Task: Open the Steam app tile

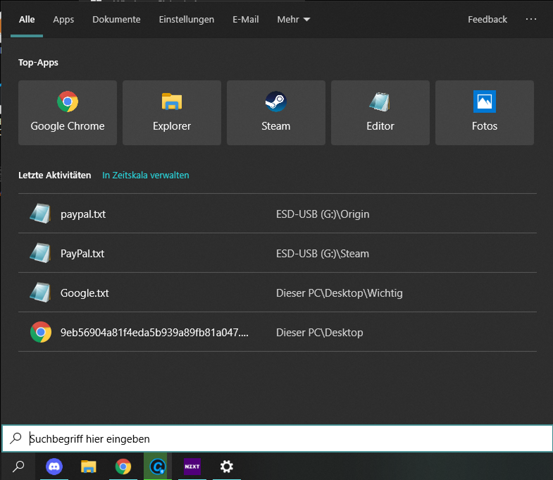Action: pos(276,113)
